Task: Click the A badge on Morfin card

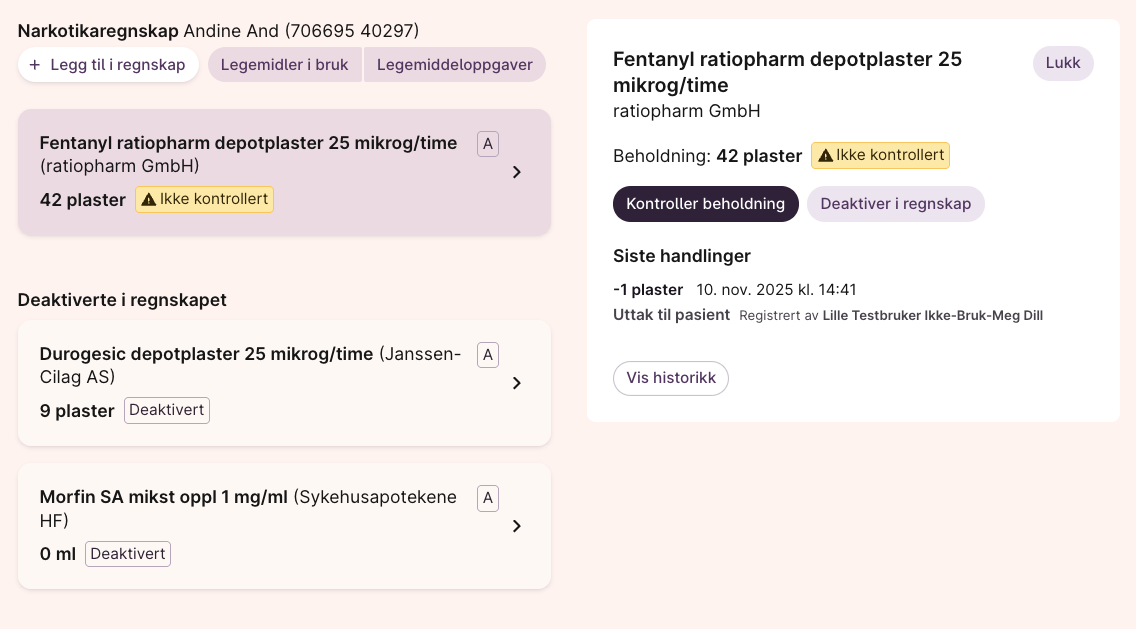Action: [488, 498]
